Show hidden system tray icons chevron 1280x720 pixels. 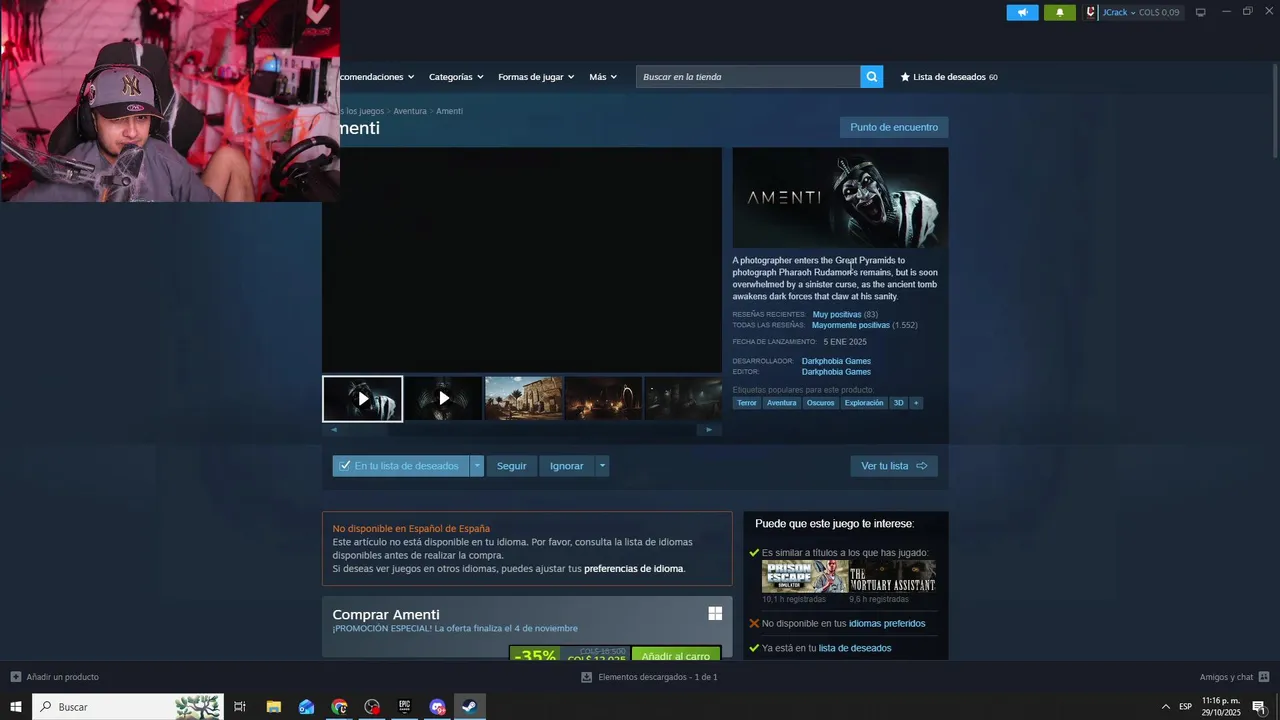1165,707
